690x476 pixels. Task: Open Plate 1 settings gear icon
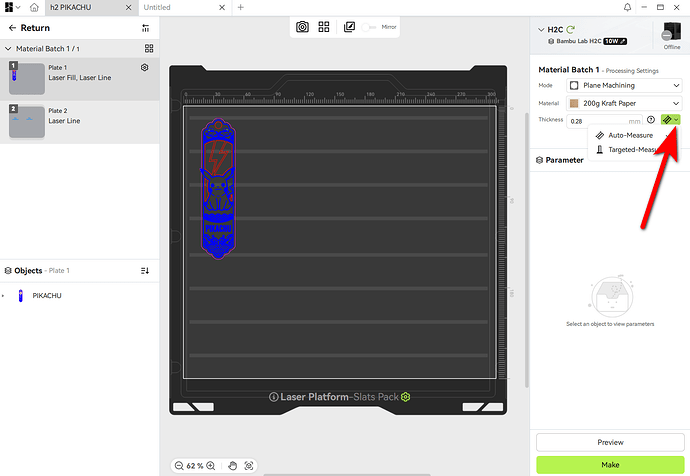144,67
